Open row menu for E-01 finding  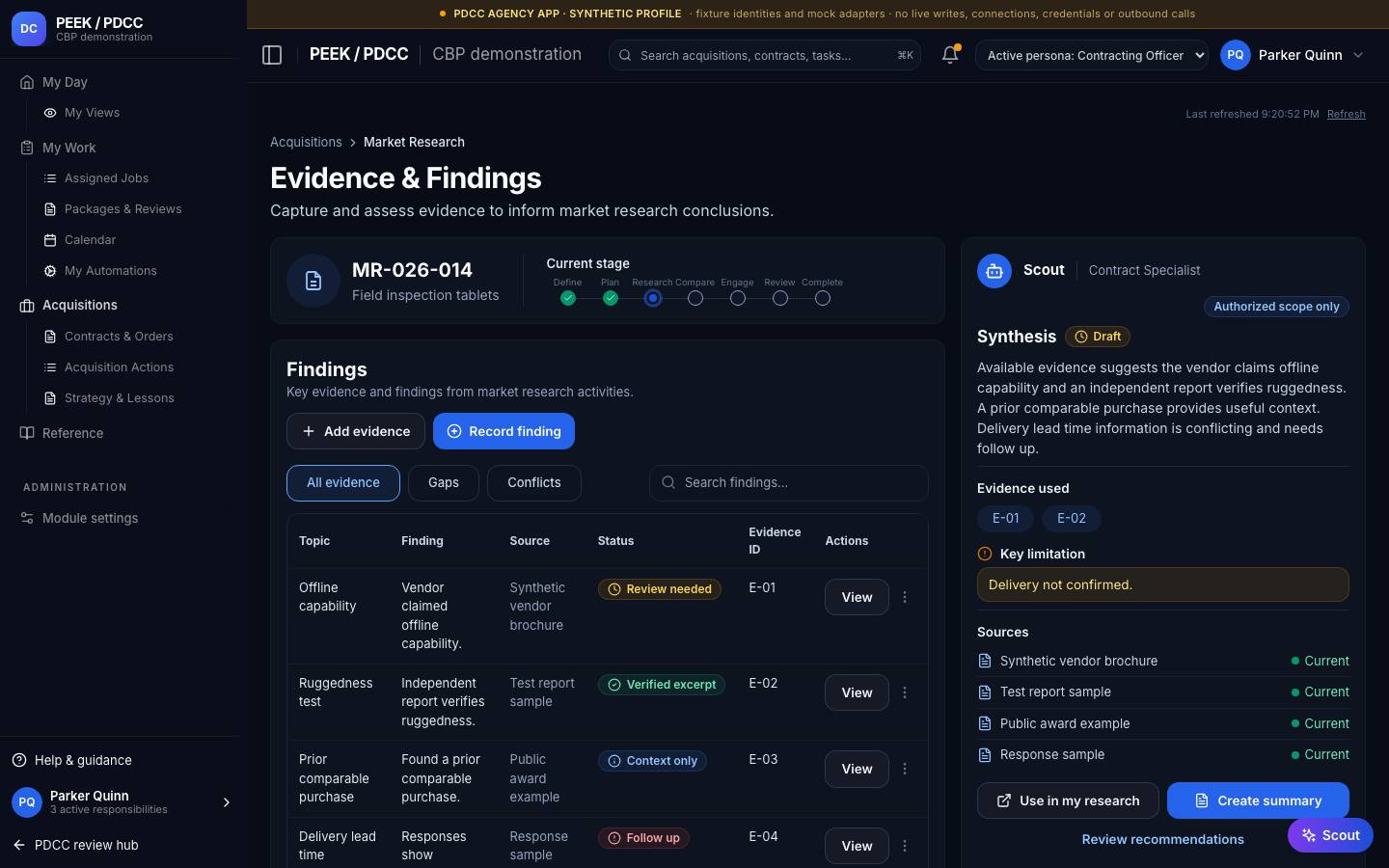[x=905, y=597]
